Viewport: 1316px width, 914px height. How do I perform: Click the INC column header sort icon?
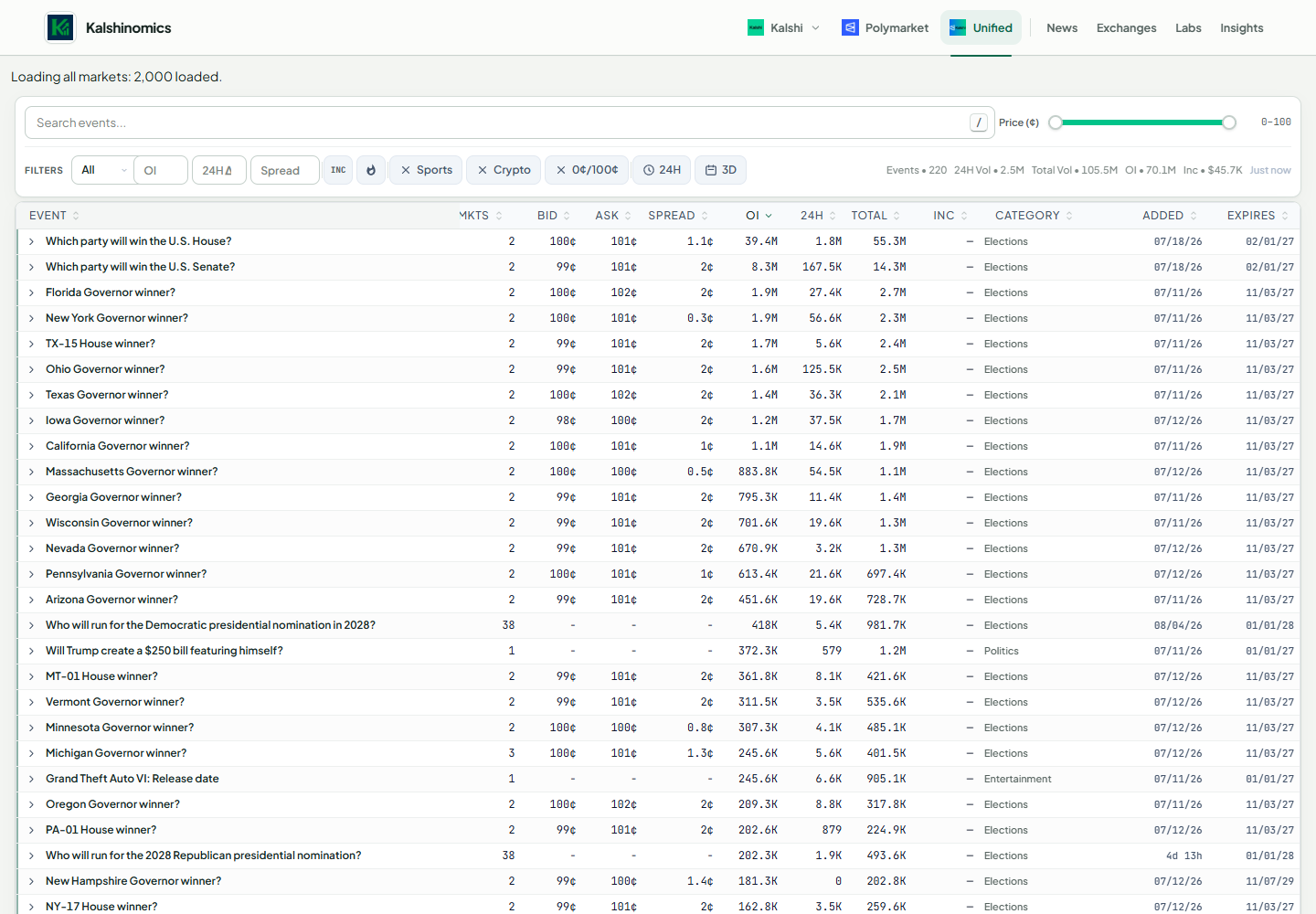tap(963, 216)
